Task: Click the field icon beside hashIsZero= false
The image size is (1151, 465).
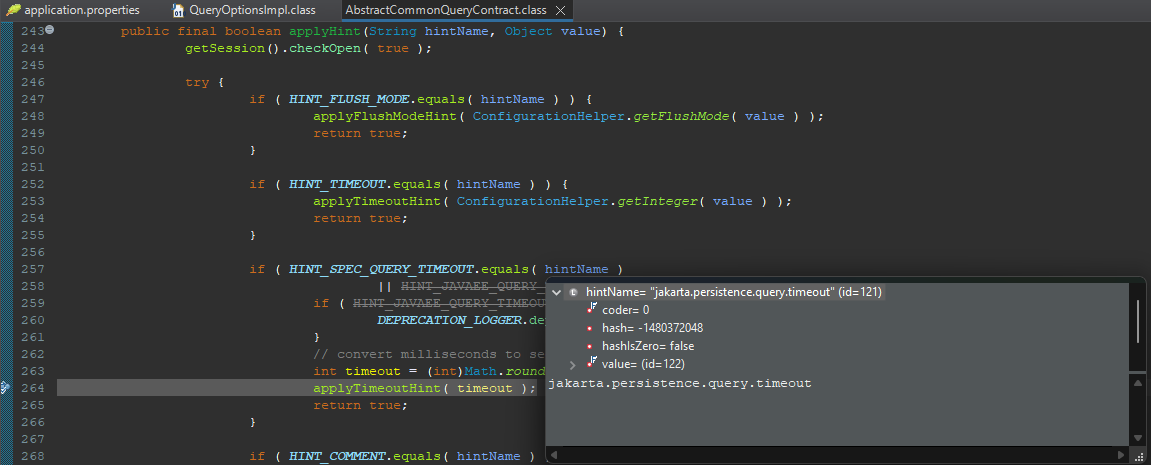Action: 590,346
